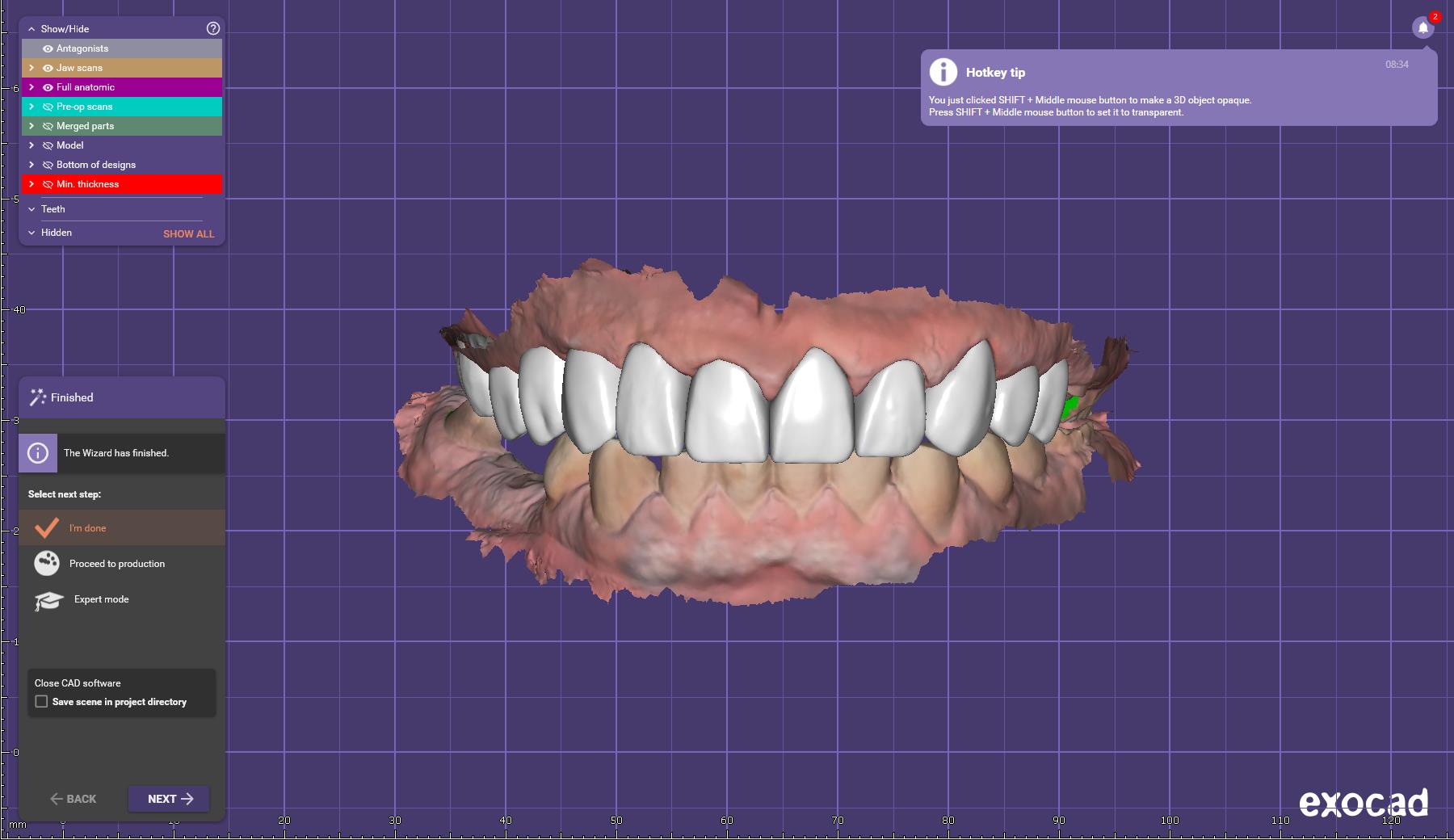This screenshot has height=840, width=1454.
Task: Click SHOW ALL in Hidden section
Action: tap(188, 233)
